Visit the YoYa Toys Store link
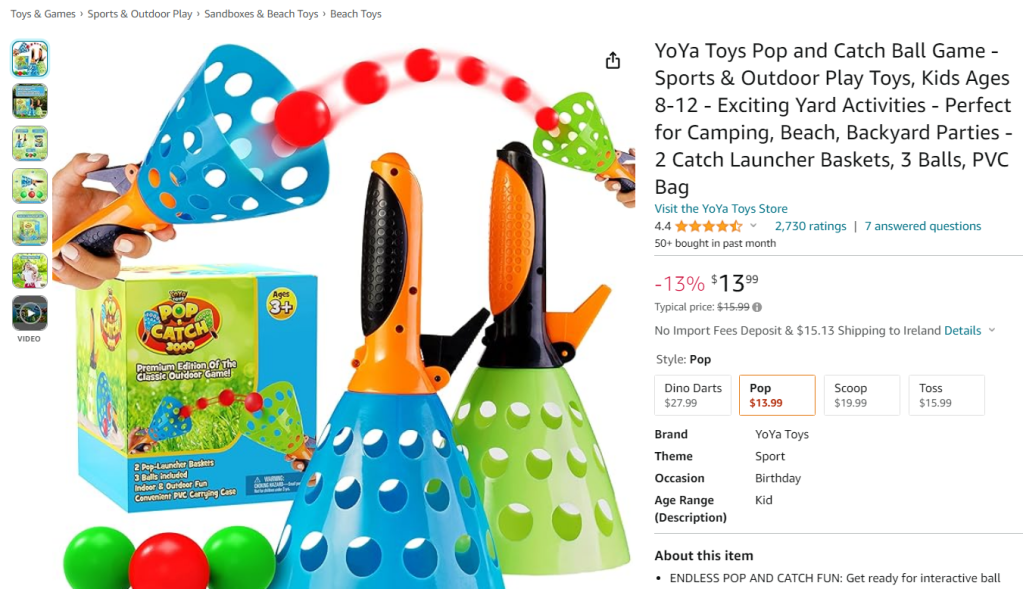The width and height of the screenshot is (1023, 589). (721, 209)
